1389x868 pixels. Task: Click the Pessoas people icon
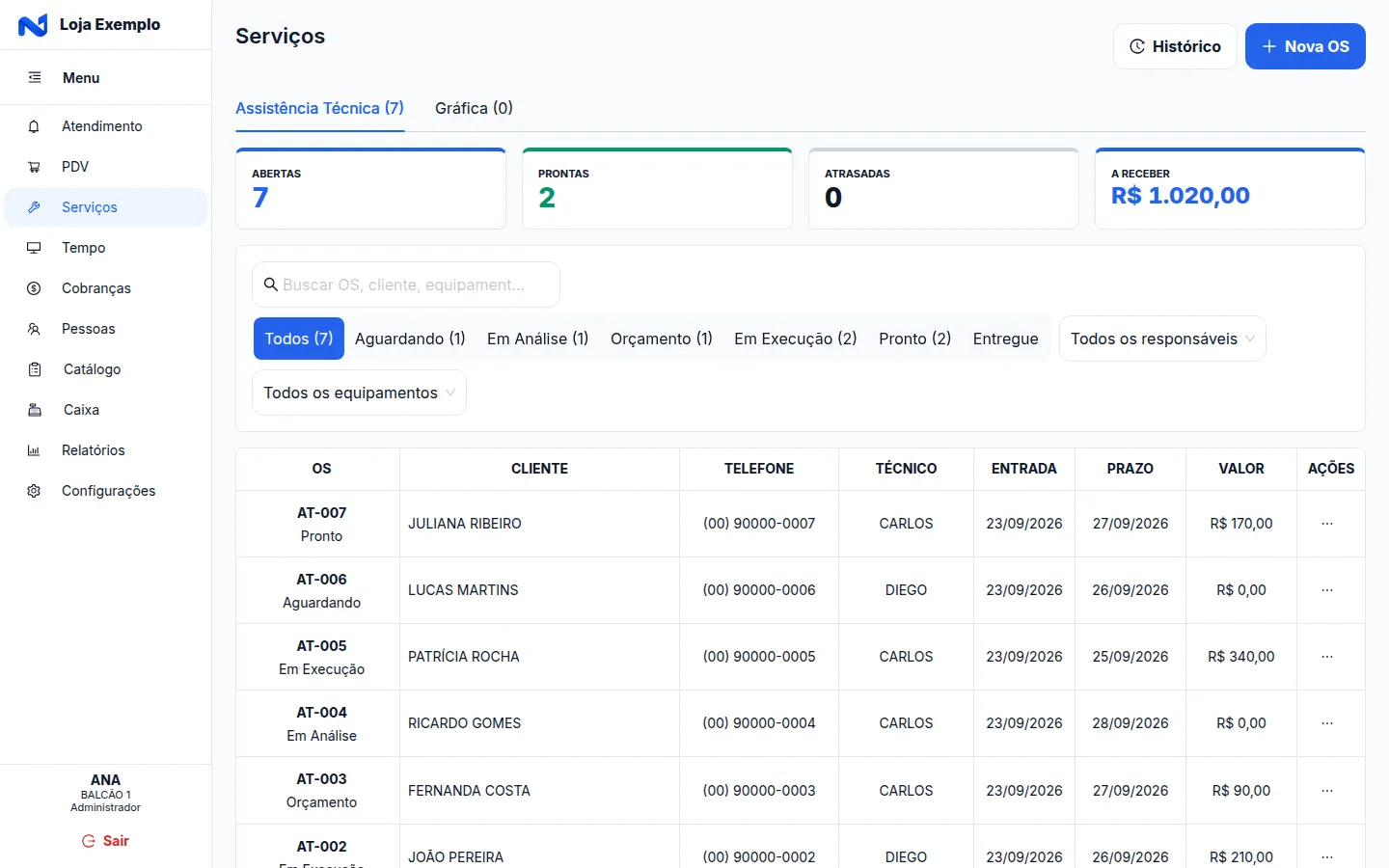(34, 329)
